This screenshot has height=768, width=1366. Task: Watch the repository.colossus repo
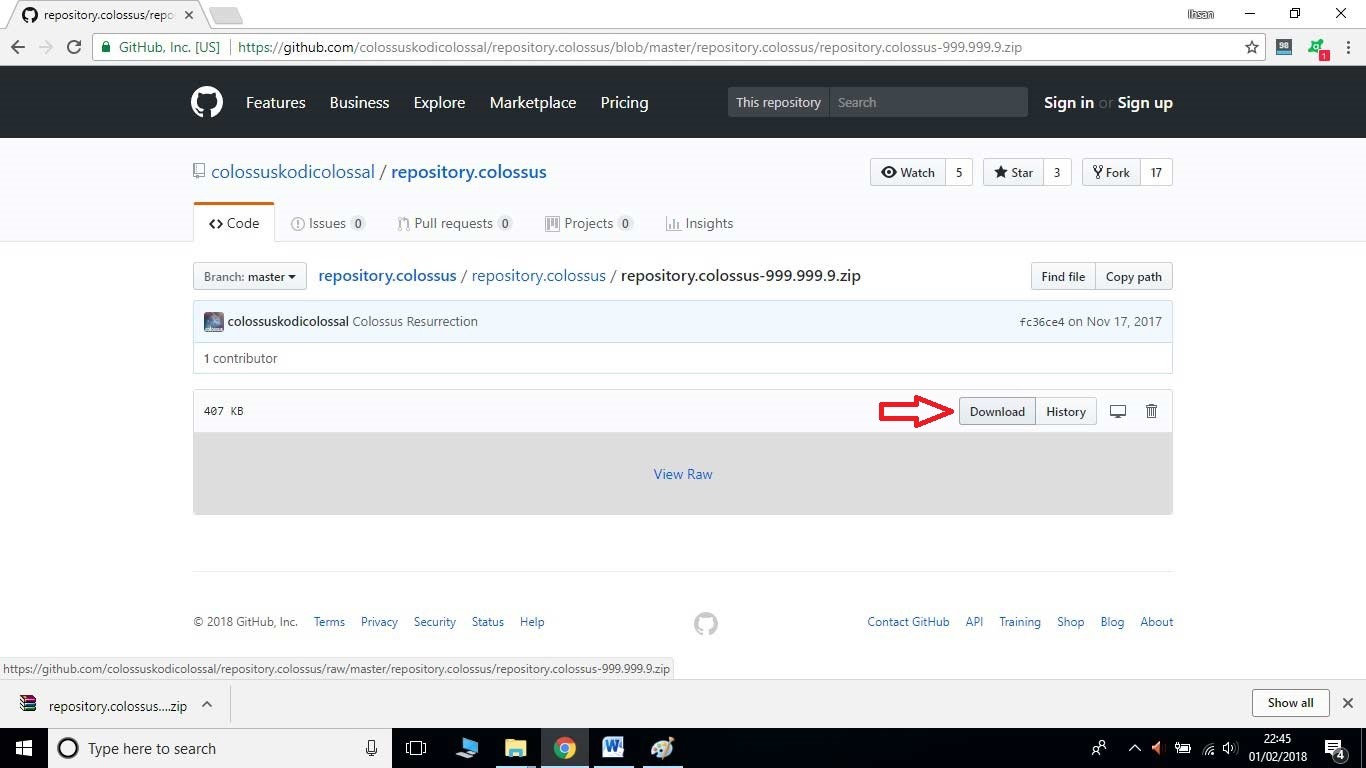[x=908, y=172]
